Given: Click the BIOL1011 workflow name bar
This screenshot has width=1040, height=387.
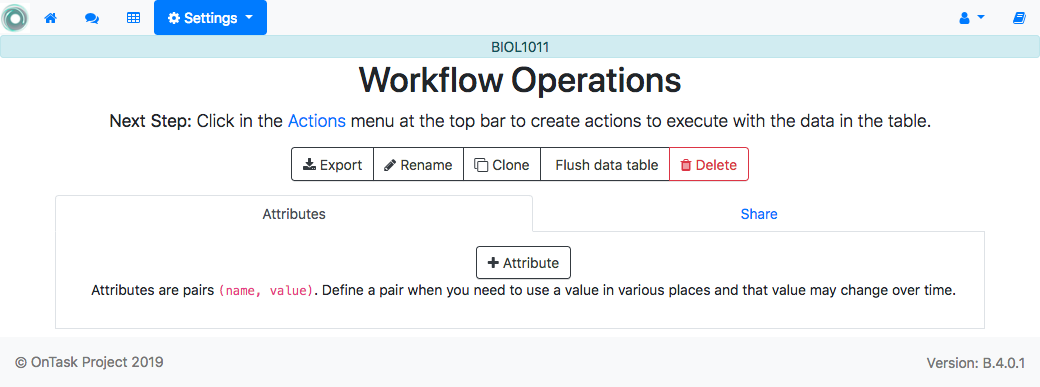Looking at the screenshot, I should tap(520, 47).
